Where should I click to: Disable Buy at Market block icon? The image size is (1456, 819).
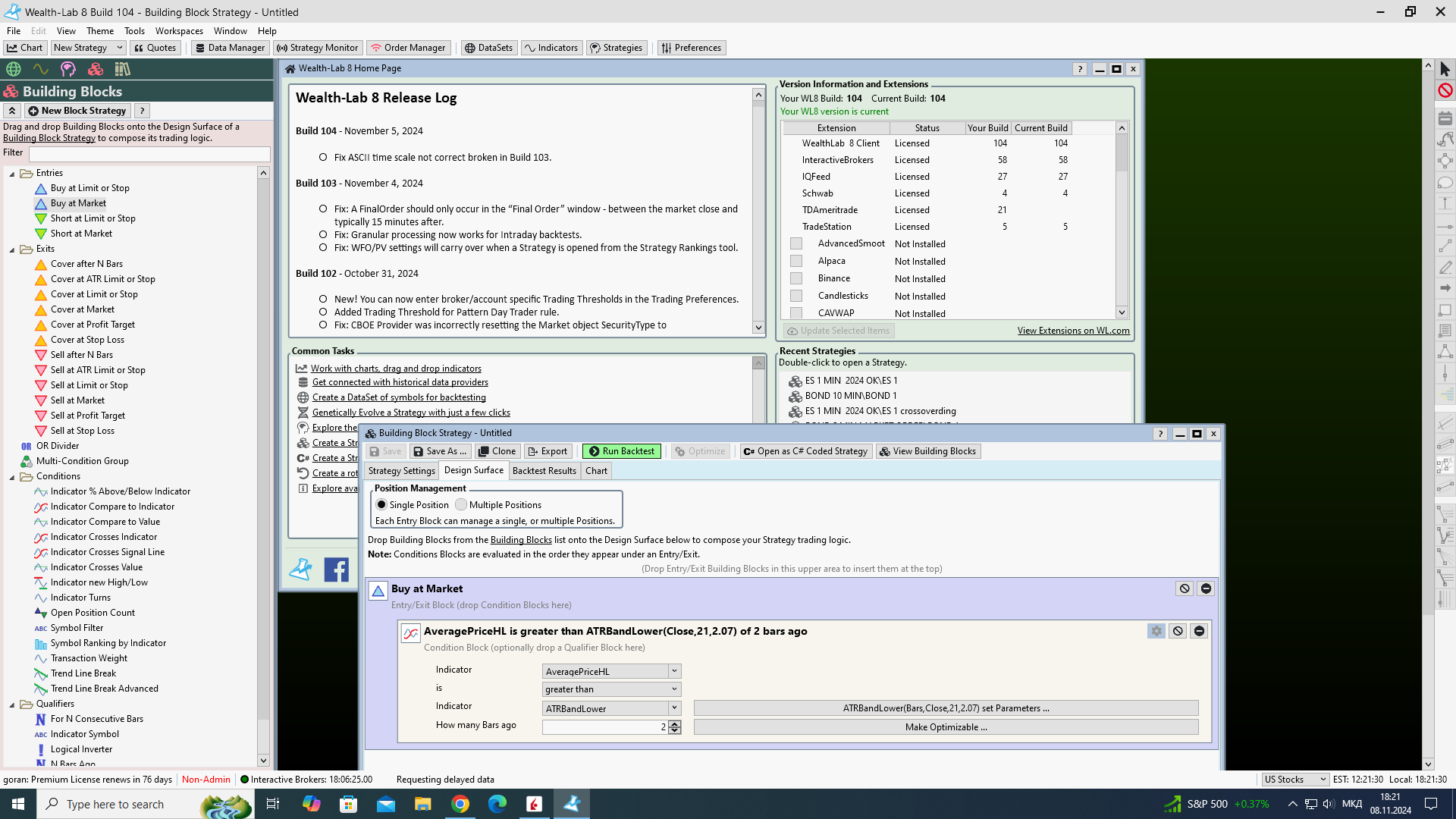pyautogui.click(x=1185, y=588)
